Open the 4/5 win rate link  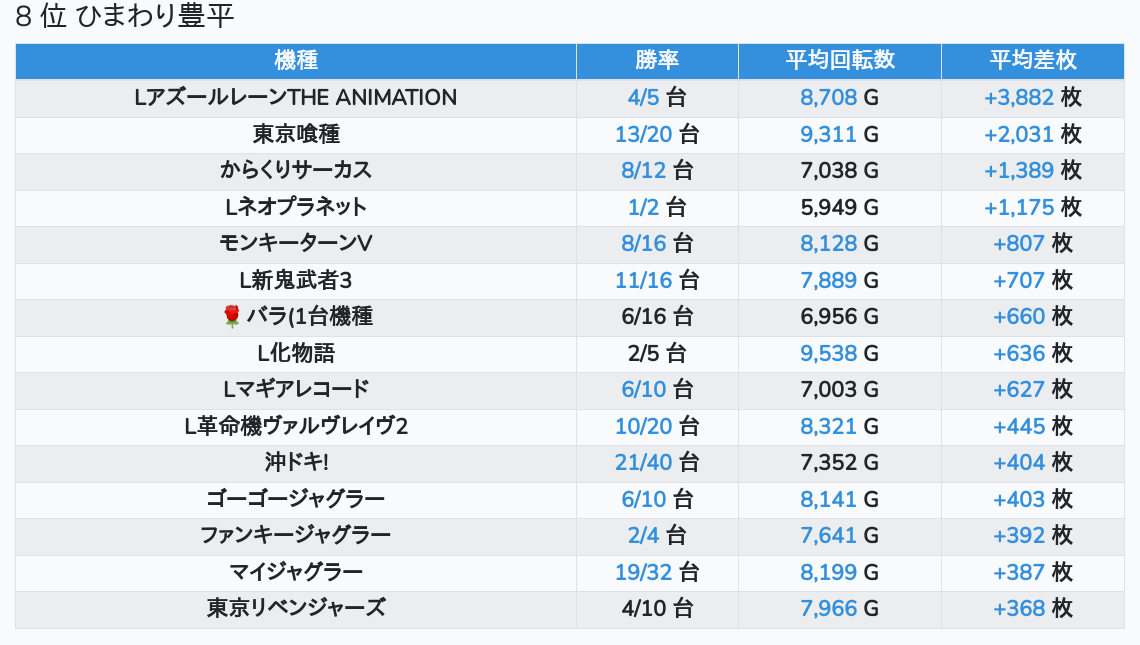[644, 98]
